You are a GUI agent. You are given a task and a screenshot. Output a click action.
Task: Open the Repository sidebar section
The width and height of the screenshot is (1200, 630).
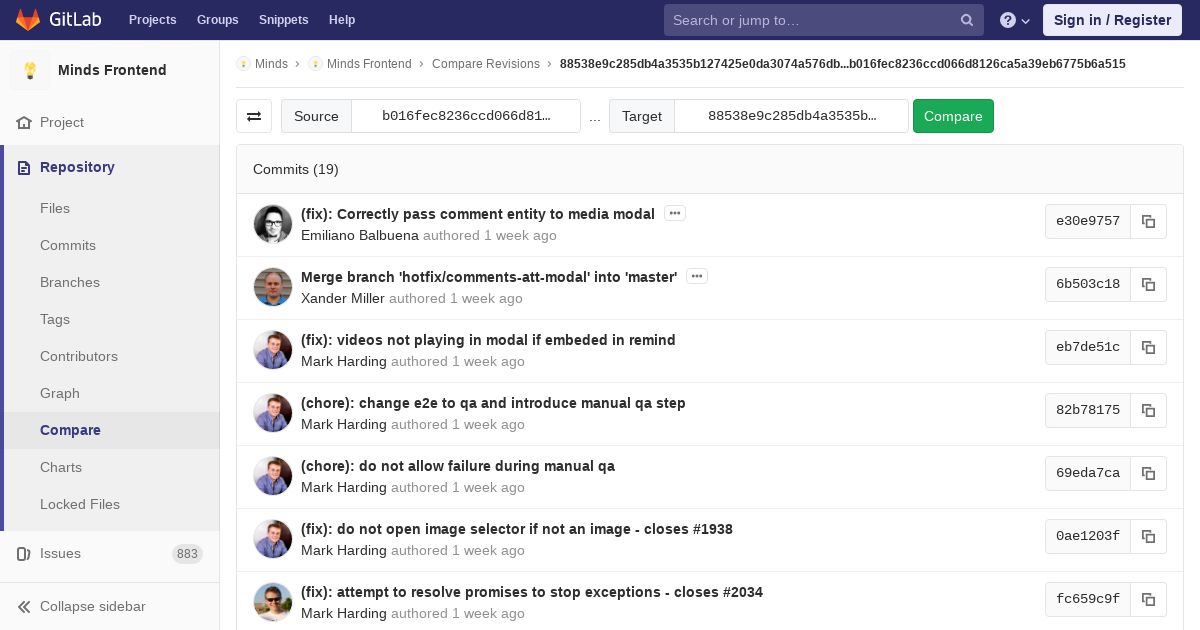pos(112,167)
